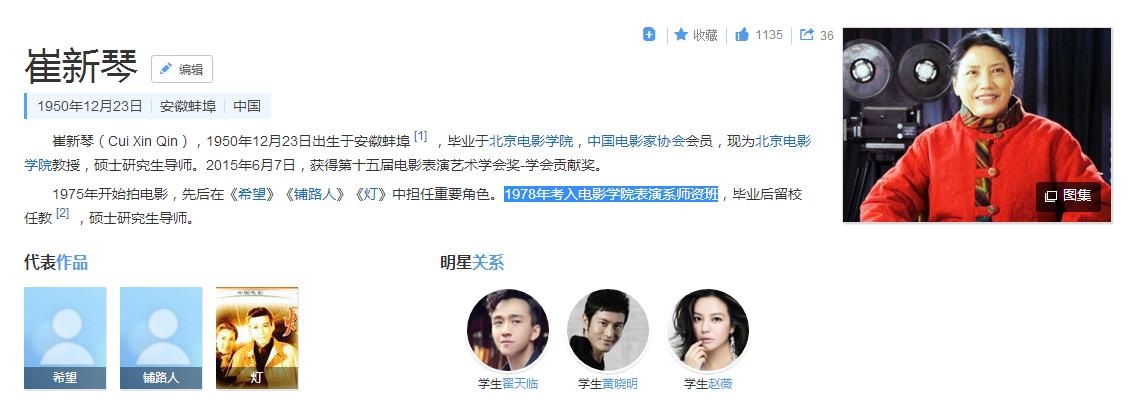Click the blue add-document icon
The width and height of the screenshot is (1129, 420).
(x=649, y=35)
